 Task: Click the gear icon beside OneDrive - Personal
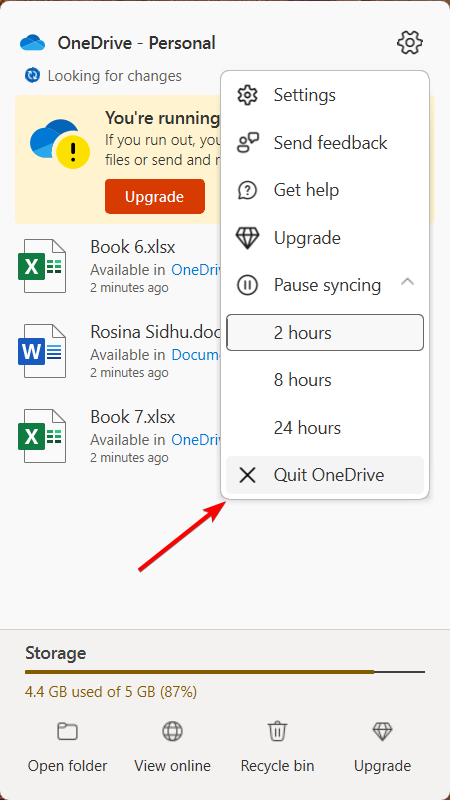[x=410, y=42]
